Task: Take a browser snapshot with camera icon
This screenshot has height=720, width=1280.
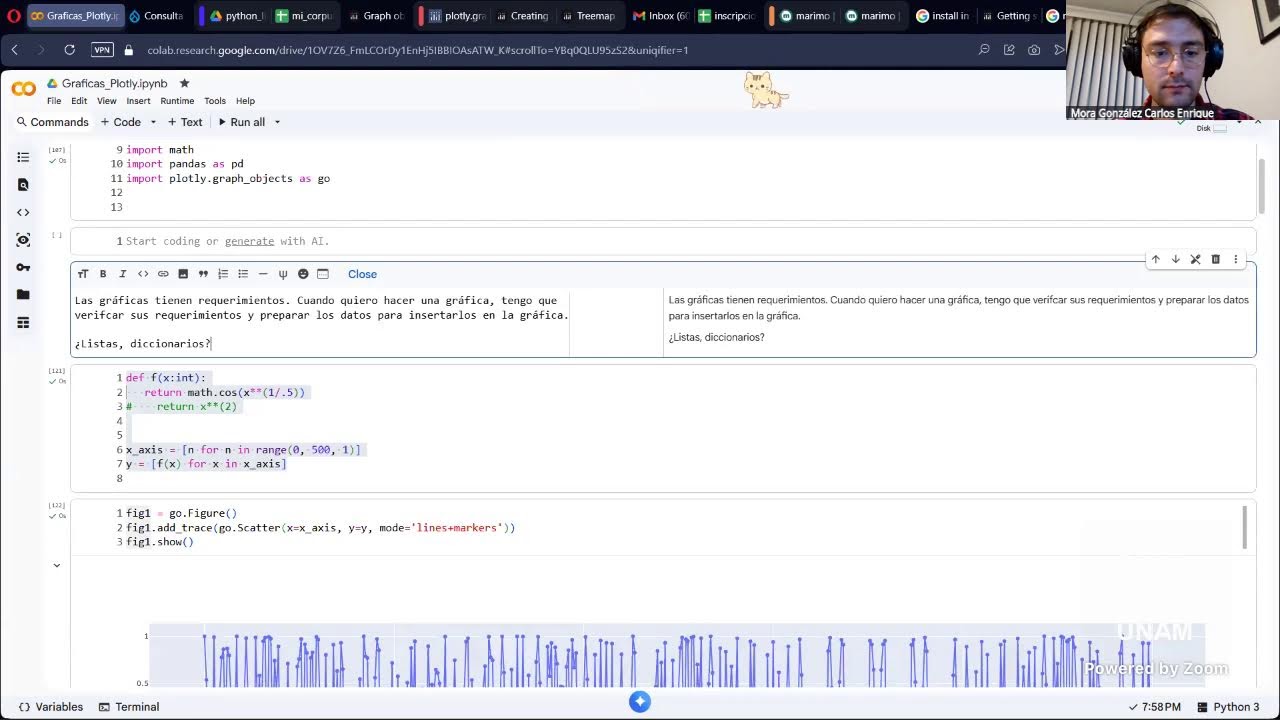Action: [x=1034, y=49]
